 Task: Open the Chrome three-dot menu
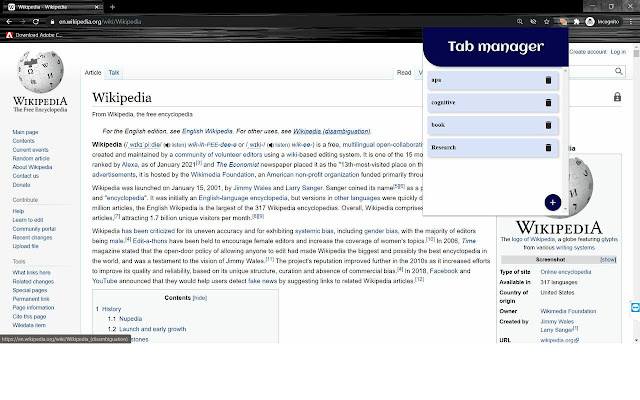tap(631, 22)
